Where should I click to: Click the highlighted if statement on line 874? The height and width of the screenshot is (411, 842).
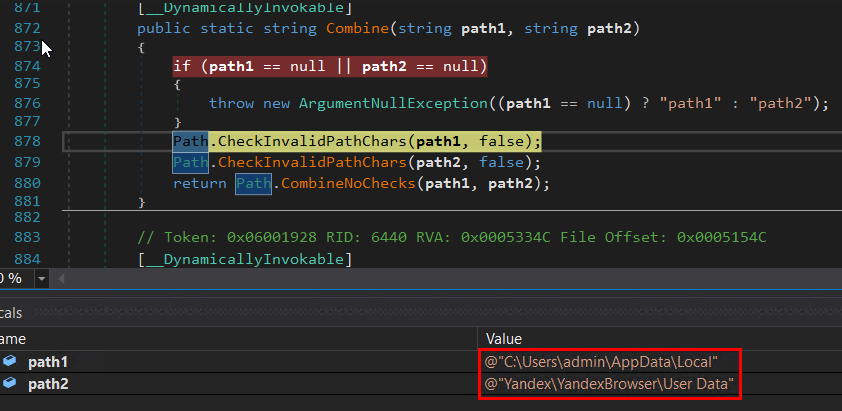point(329,66)
